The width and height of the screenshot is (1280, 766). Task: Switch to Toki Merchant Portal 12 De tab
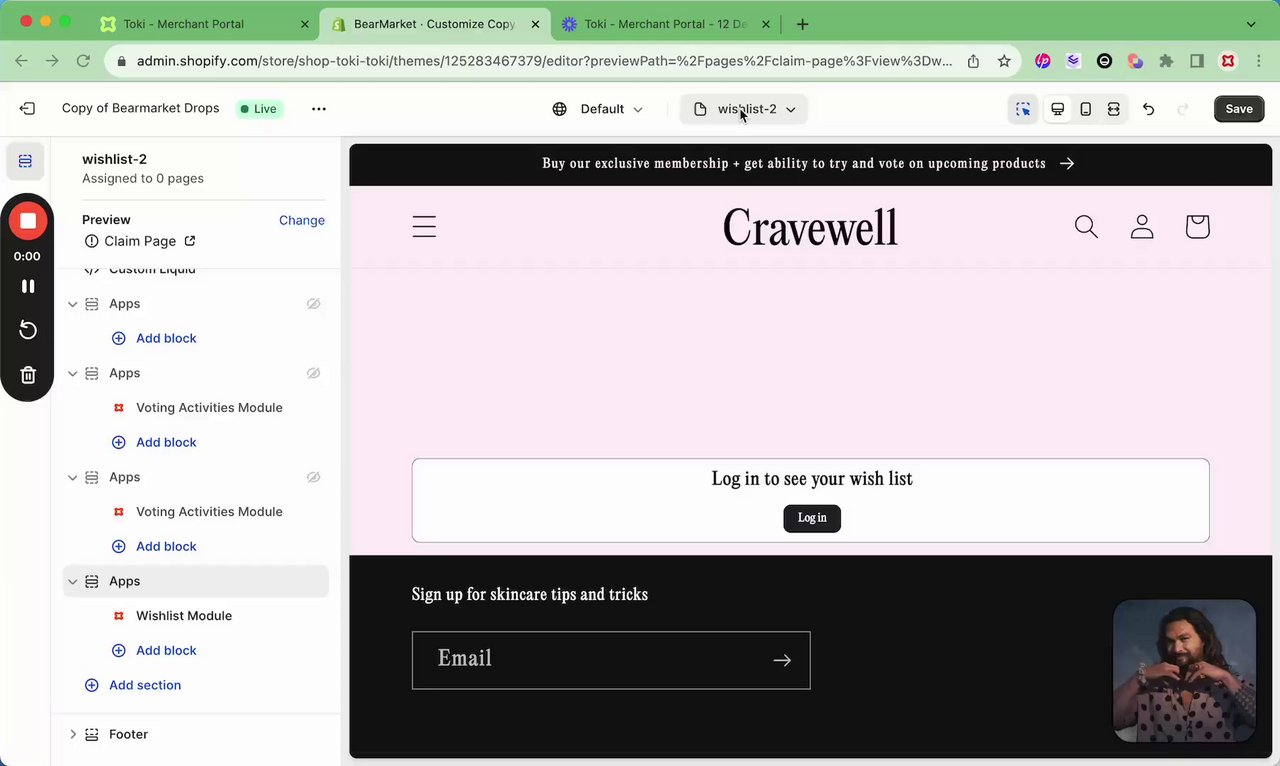[665, 24]
